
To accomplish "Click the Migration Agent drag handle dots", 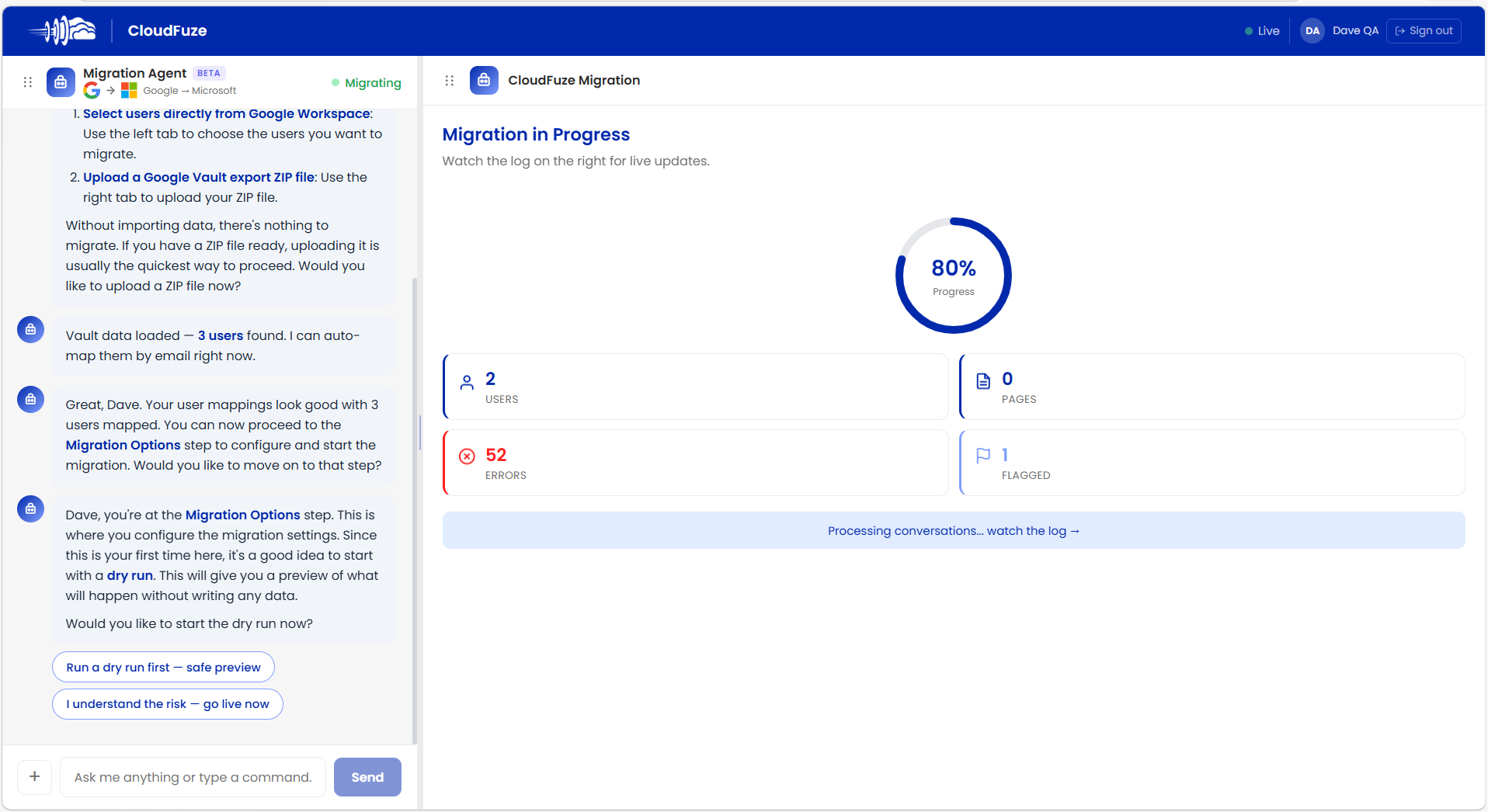I will (x=28, y=82).
